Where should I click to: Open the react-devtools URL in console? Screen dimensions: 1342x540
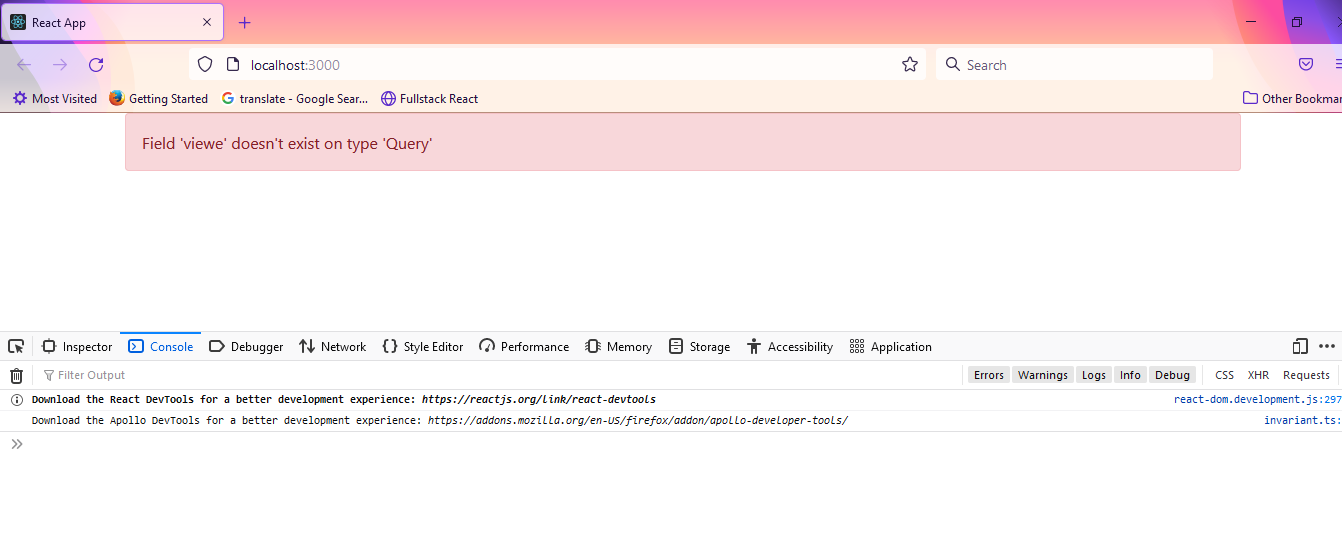(x=539, y=400)
